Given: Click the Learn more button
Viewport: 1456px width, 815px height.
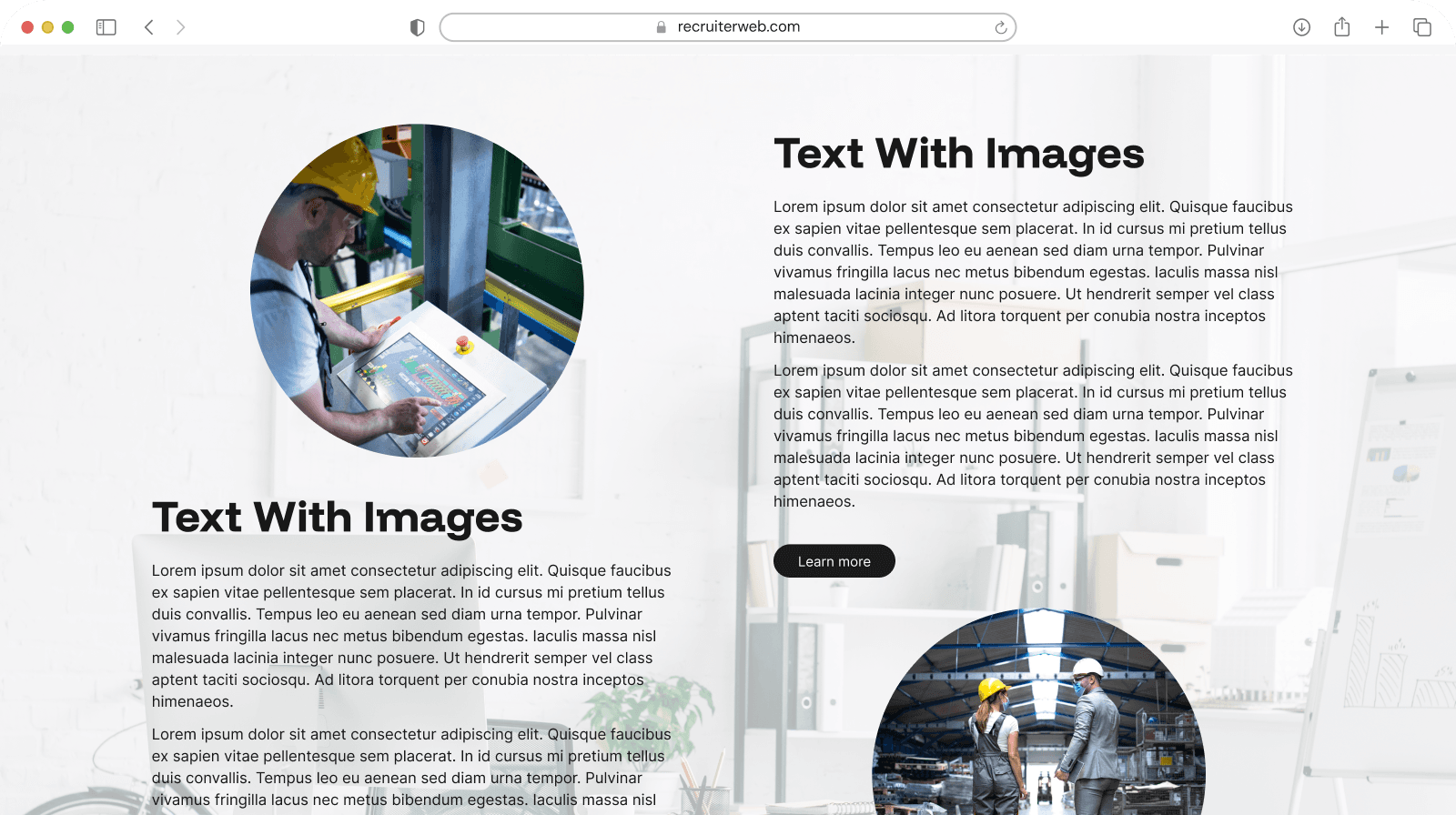Looking at the screenshot, I should pos(834,561).
